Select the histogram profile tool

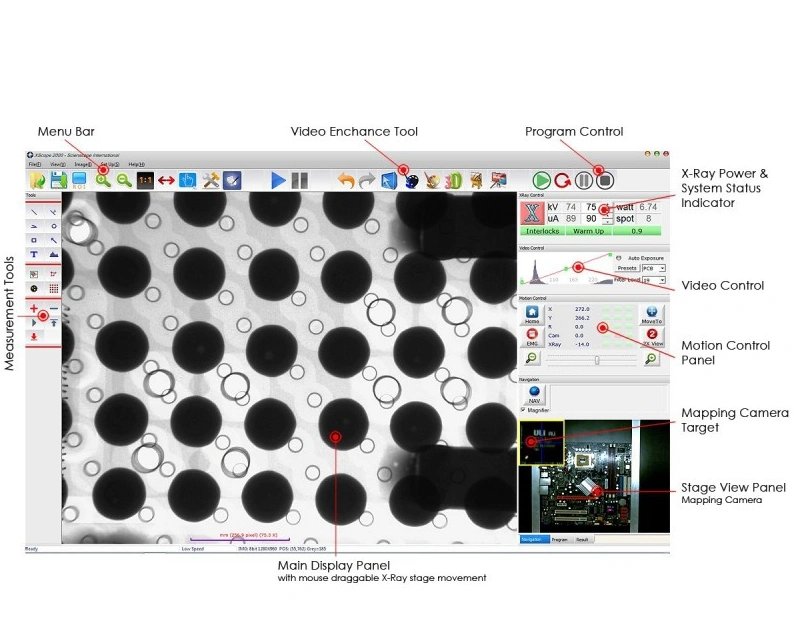pos(54,254)
